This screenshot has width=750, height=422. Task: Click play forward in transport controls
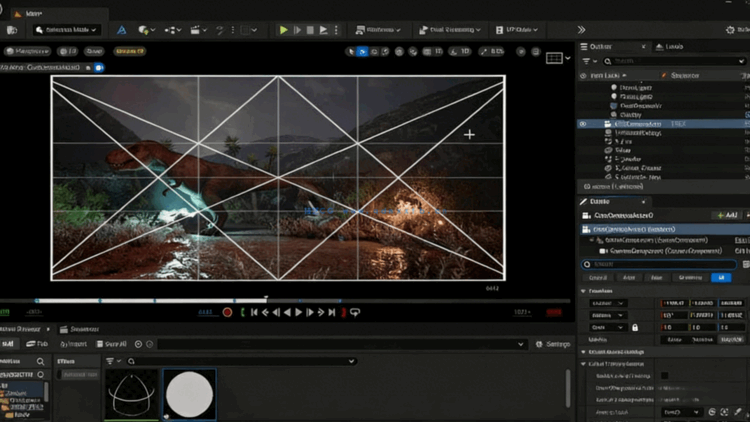pos(298,312)
